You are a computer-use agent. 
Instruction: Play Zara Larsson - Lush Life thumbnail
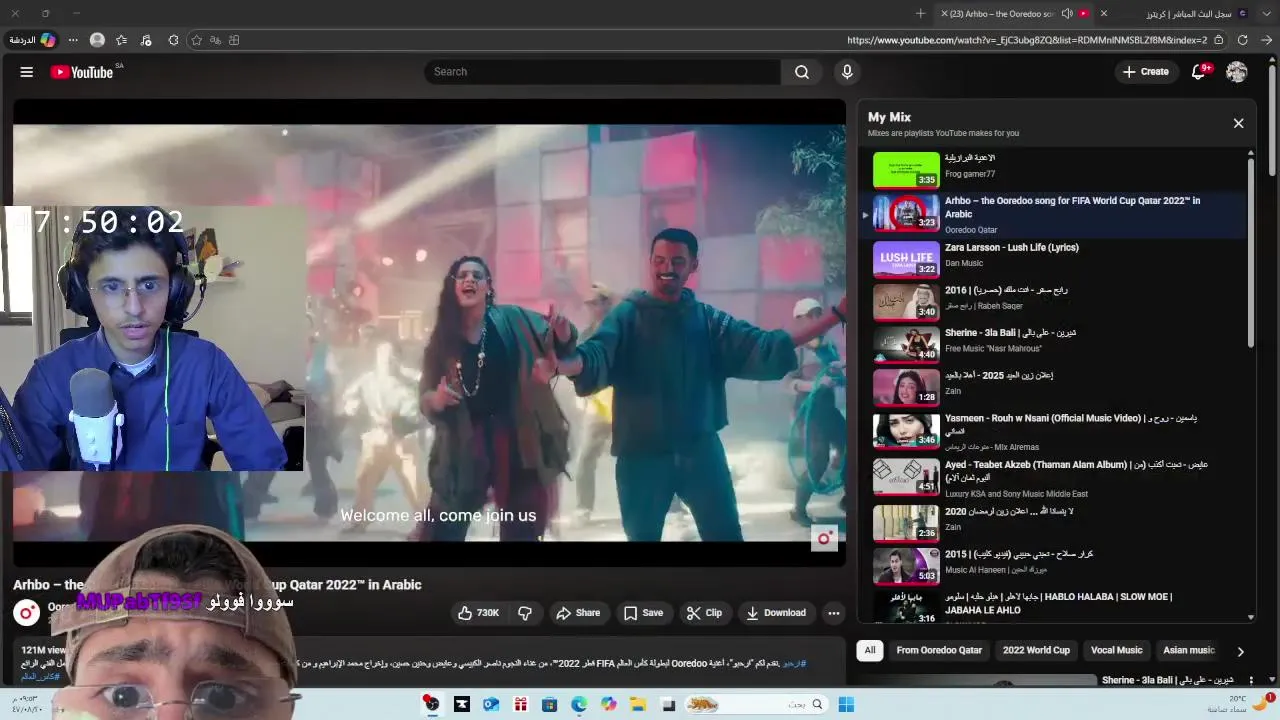pyautogui.click(x=906, y=259)
